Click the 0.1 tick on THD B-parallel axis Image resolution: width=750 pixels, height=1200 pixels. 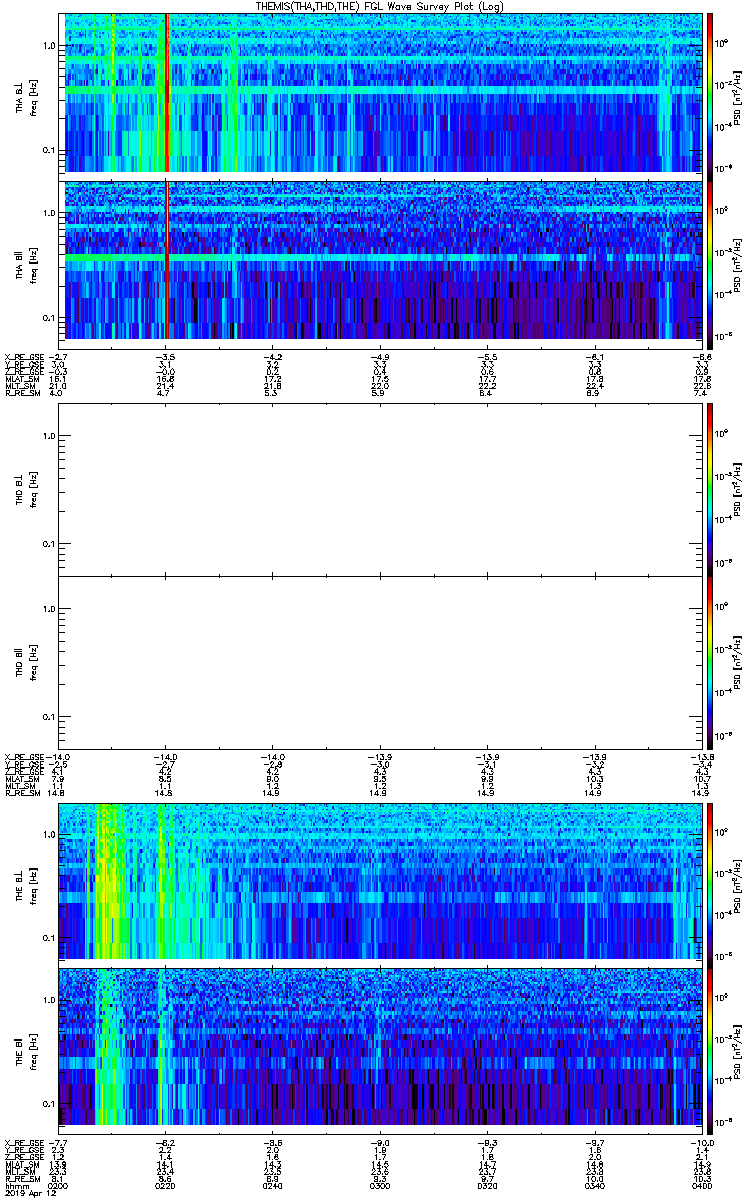click(49, 718)
